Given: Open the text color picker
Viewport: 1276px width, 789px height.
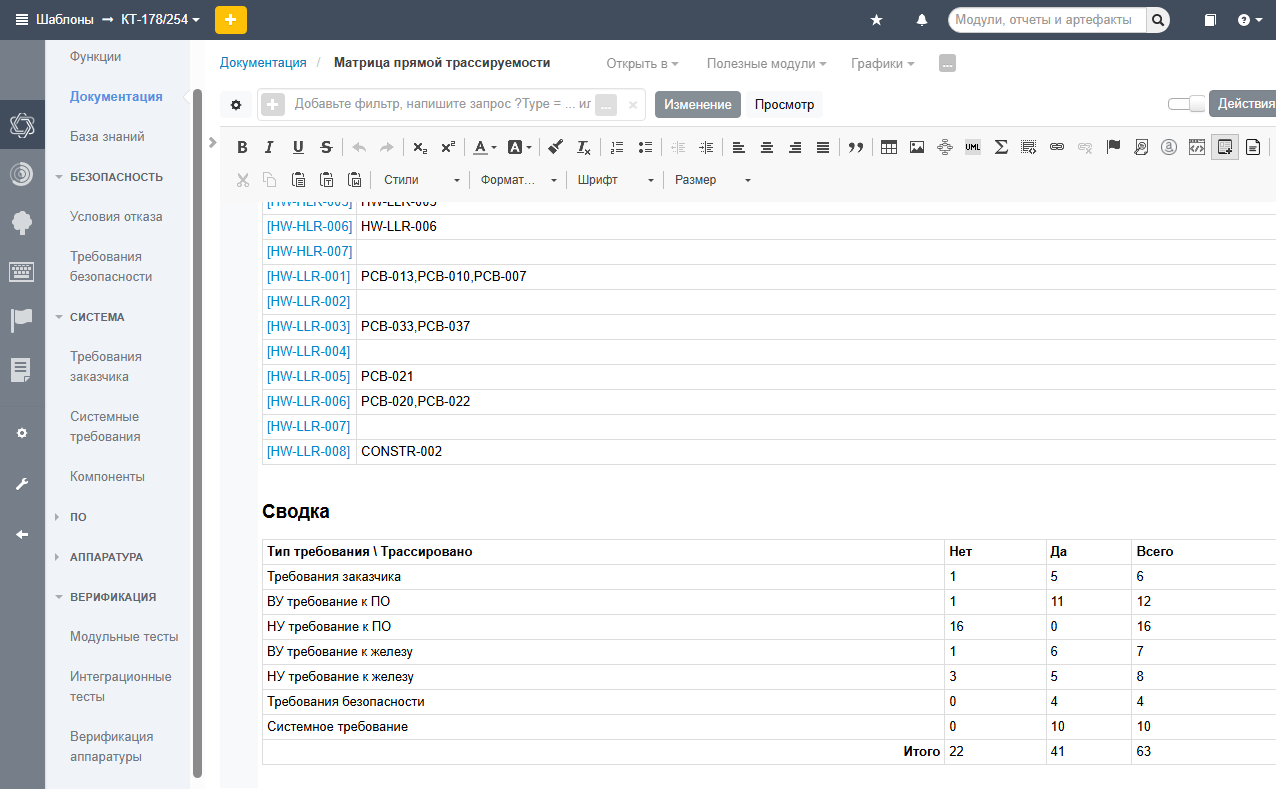Looking at the screenshot, I should point(484,147).
